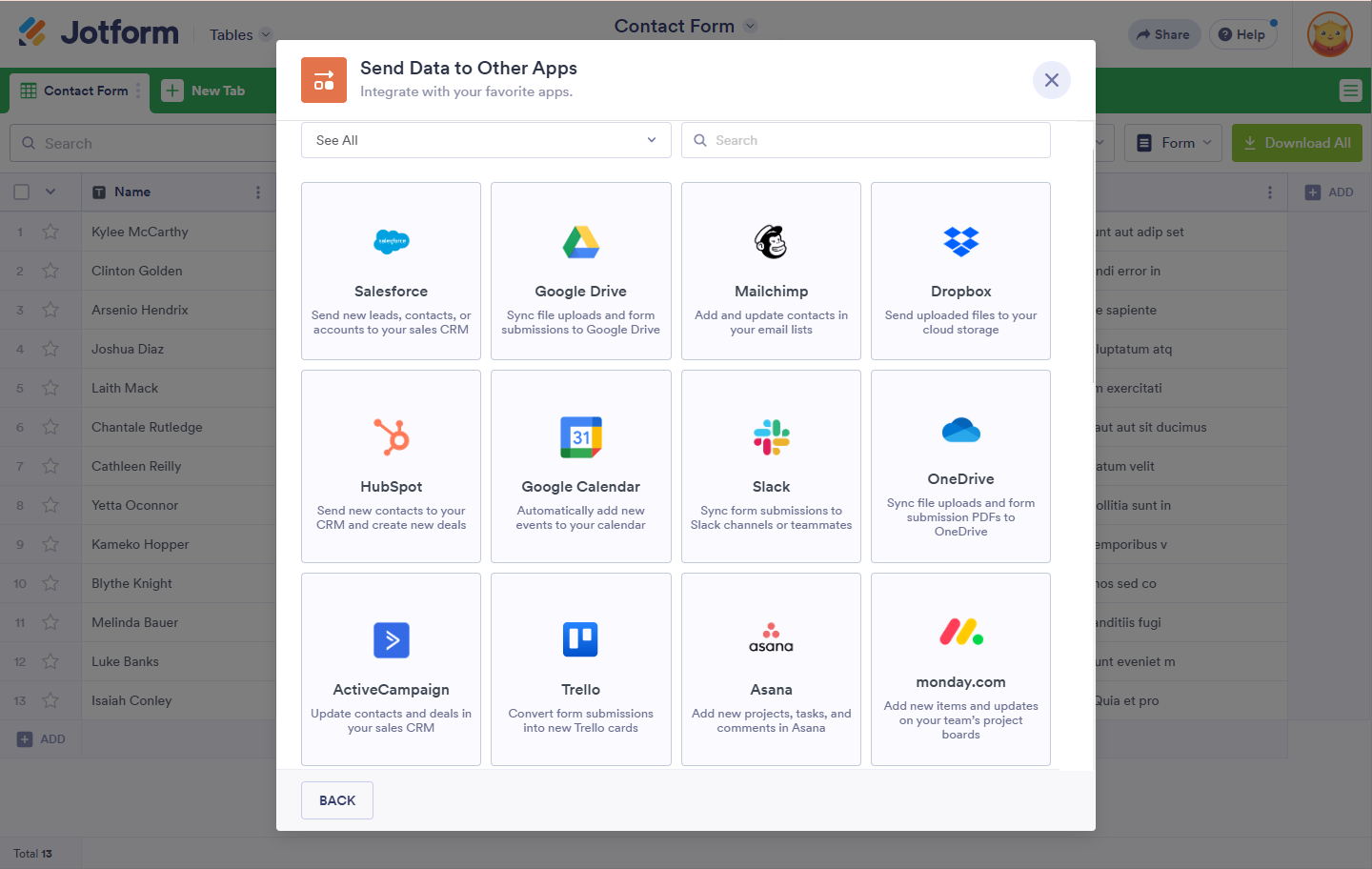The image size is (1372, 869).
Task: Pick the Dropbox logo icon
Action: pos(961,242)
